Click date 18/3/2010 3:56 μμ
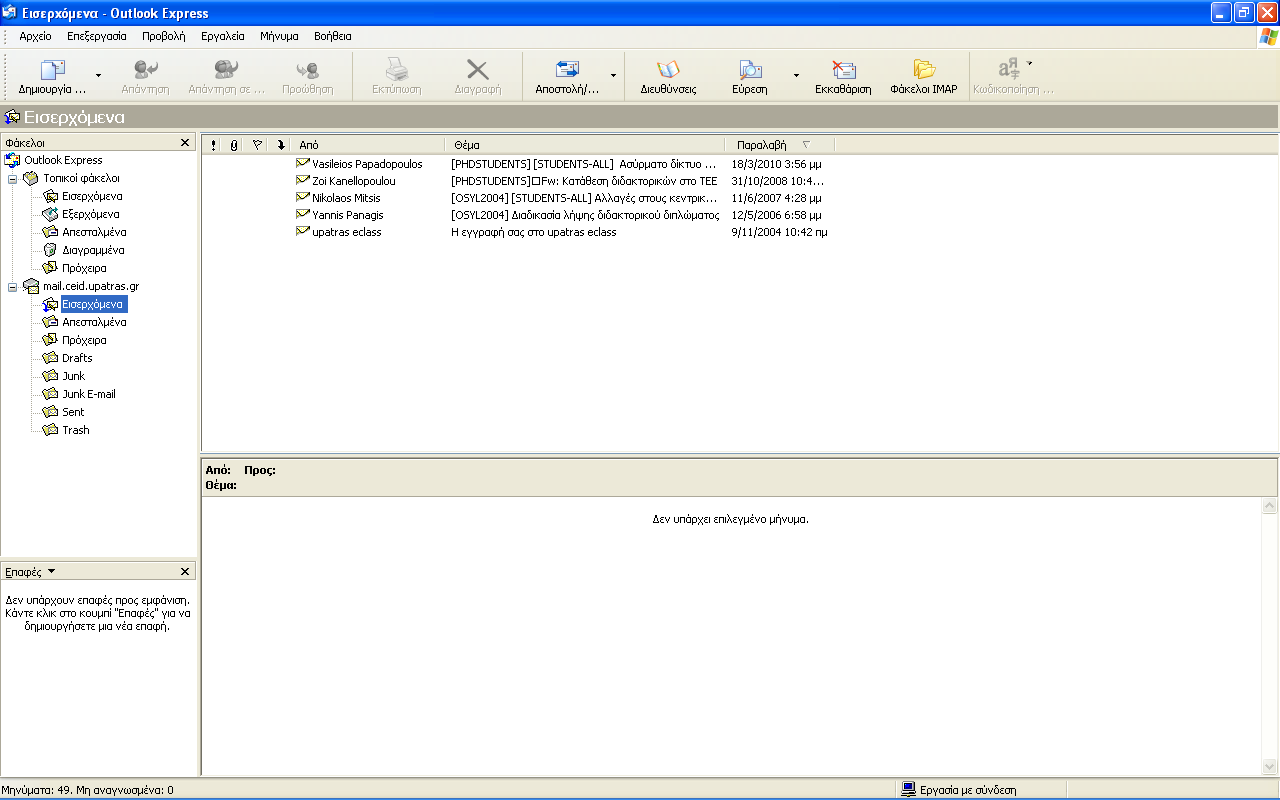The width and height of the screenshot is (1280, 800). [776, 164]
